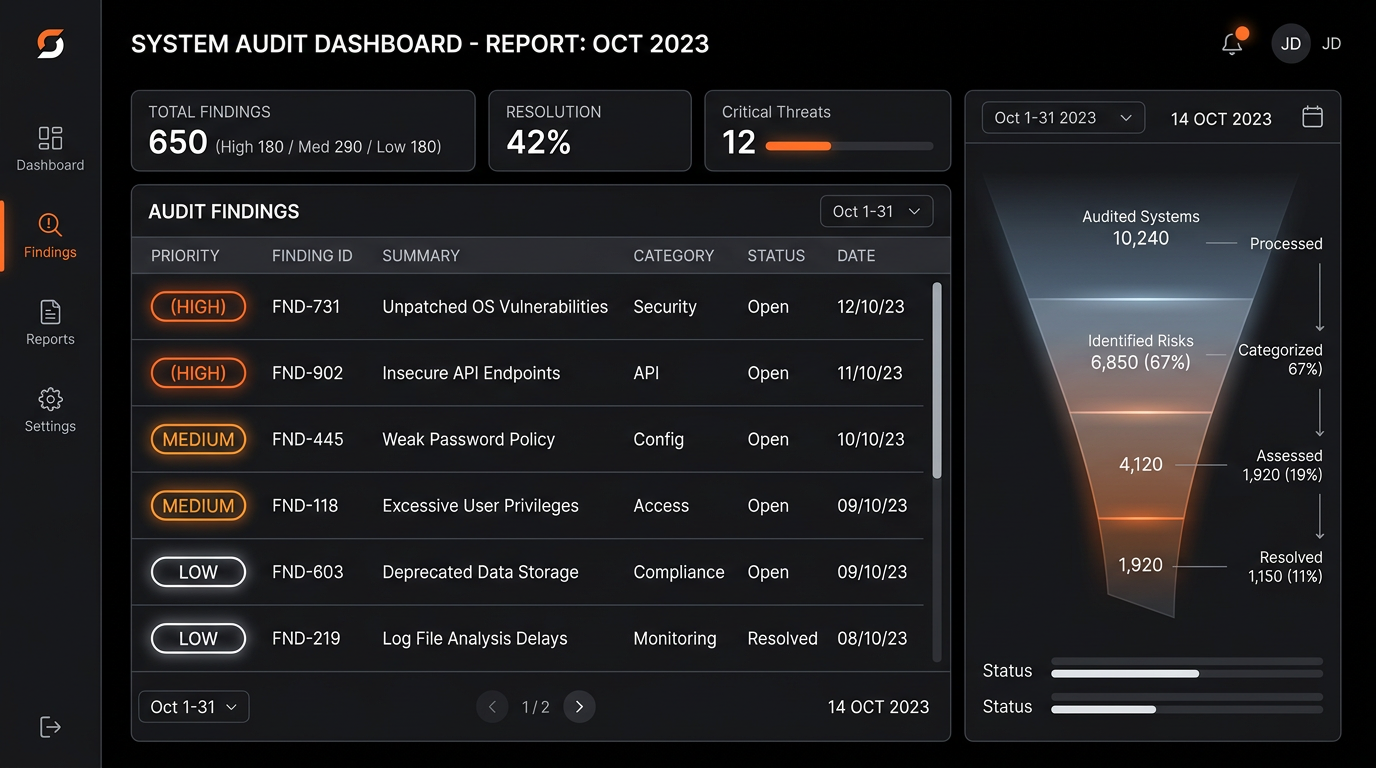The height and width of the screenshot is (768, 1376).
Task: Click the logout icon at sidebar bottom
Action: [50, 727]
